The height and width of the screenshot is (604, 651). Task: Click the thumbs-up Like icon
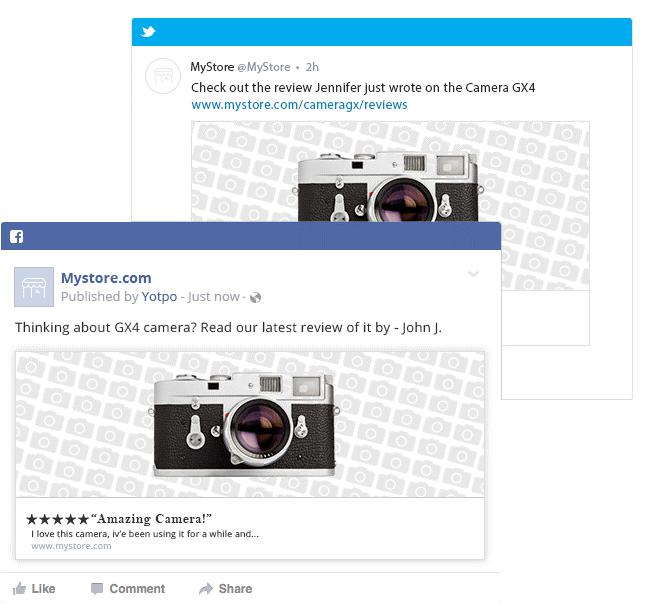pos(19,588)
